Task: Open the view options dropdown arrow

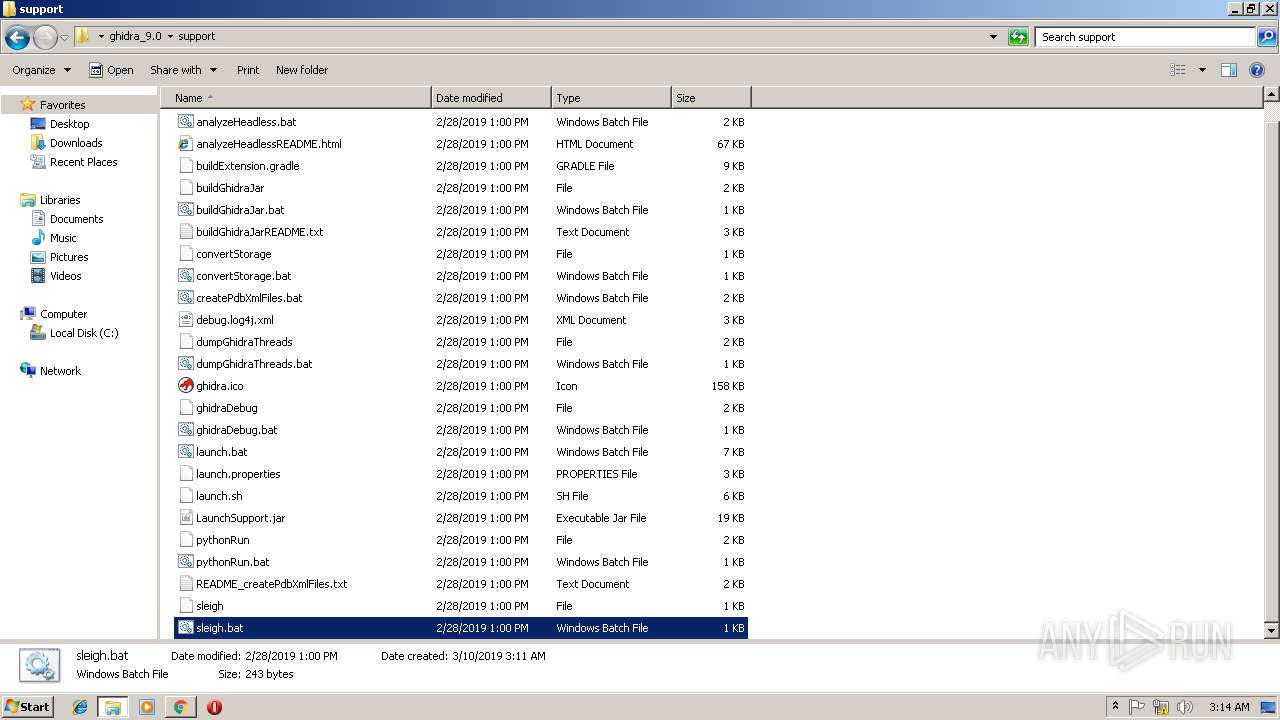Action: [x=1202, y=70]
